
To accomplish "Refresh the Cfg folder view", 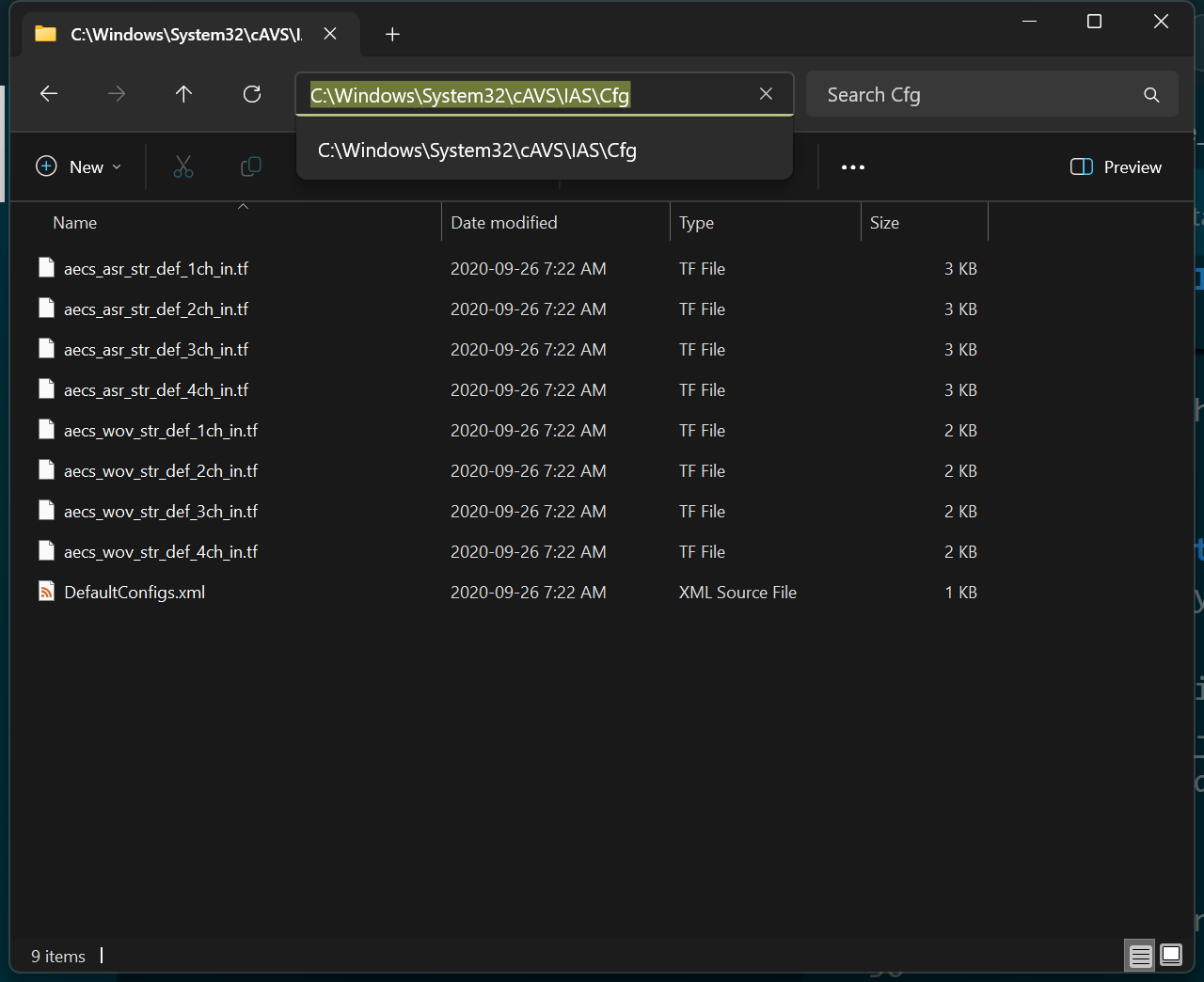I will (x=252, y=93).
